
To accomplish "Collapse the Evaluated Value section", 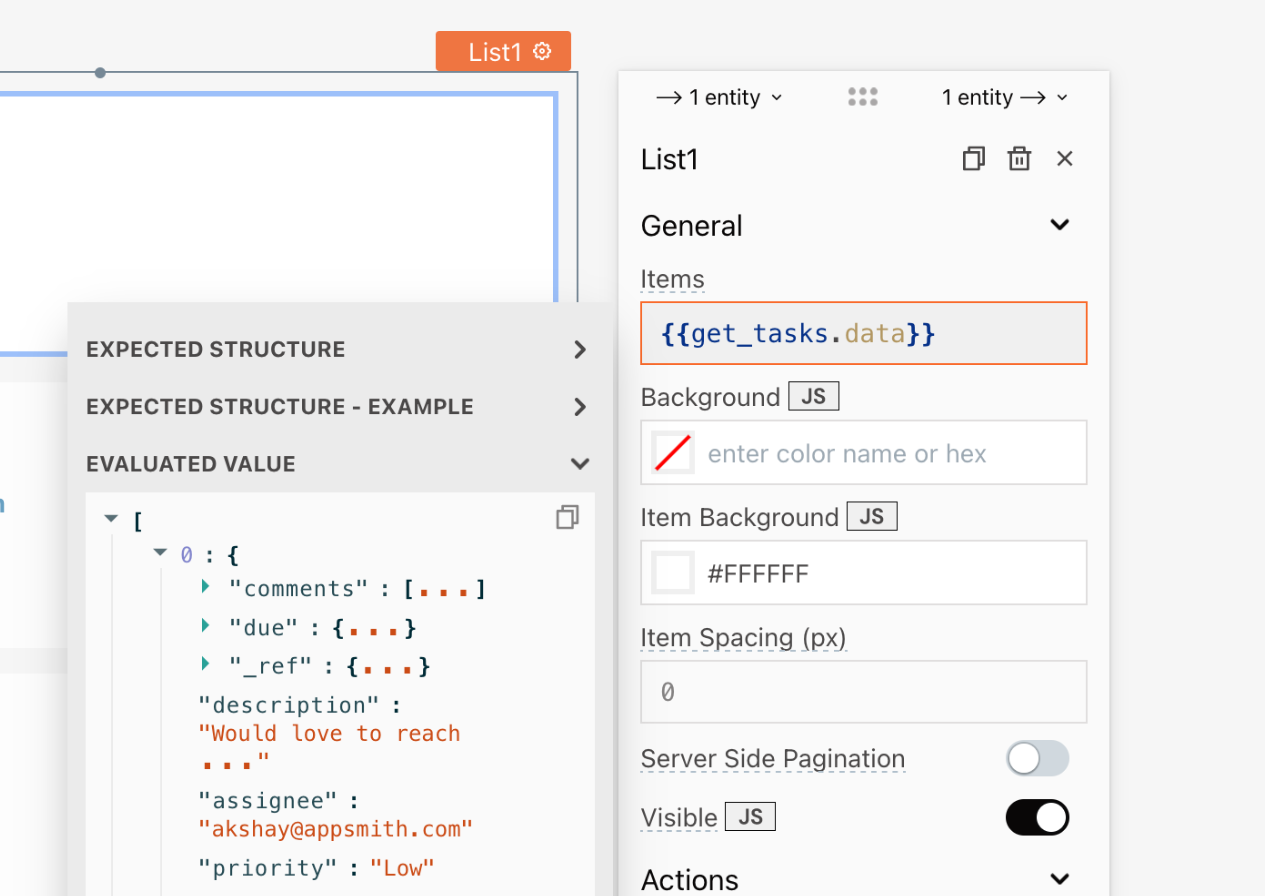I will [x=579, y=464].
